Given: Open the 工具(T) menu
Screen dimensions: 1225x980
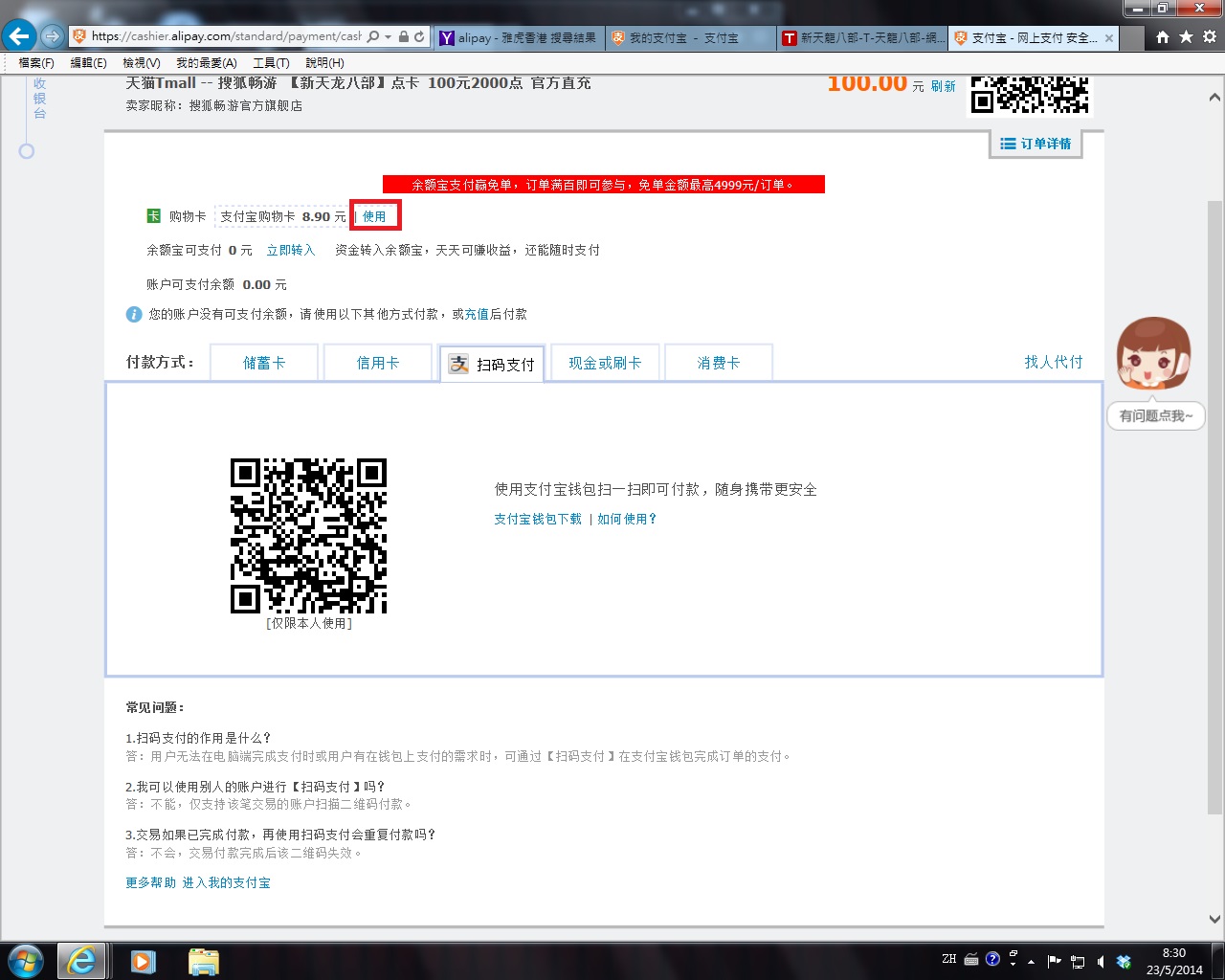Looking at the screenshot, I should (x=271, y=63).
